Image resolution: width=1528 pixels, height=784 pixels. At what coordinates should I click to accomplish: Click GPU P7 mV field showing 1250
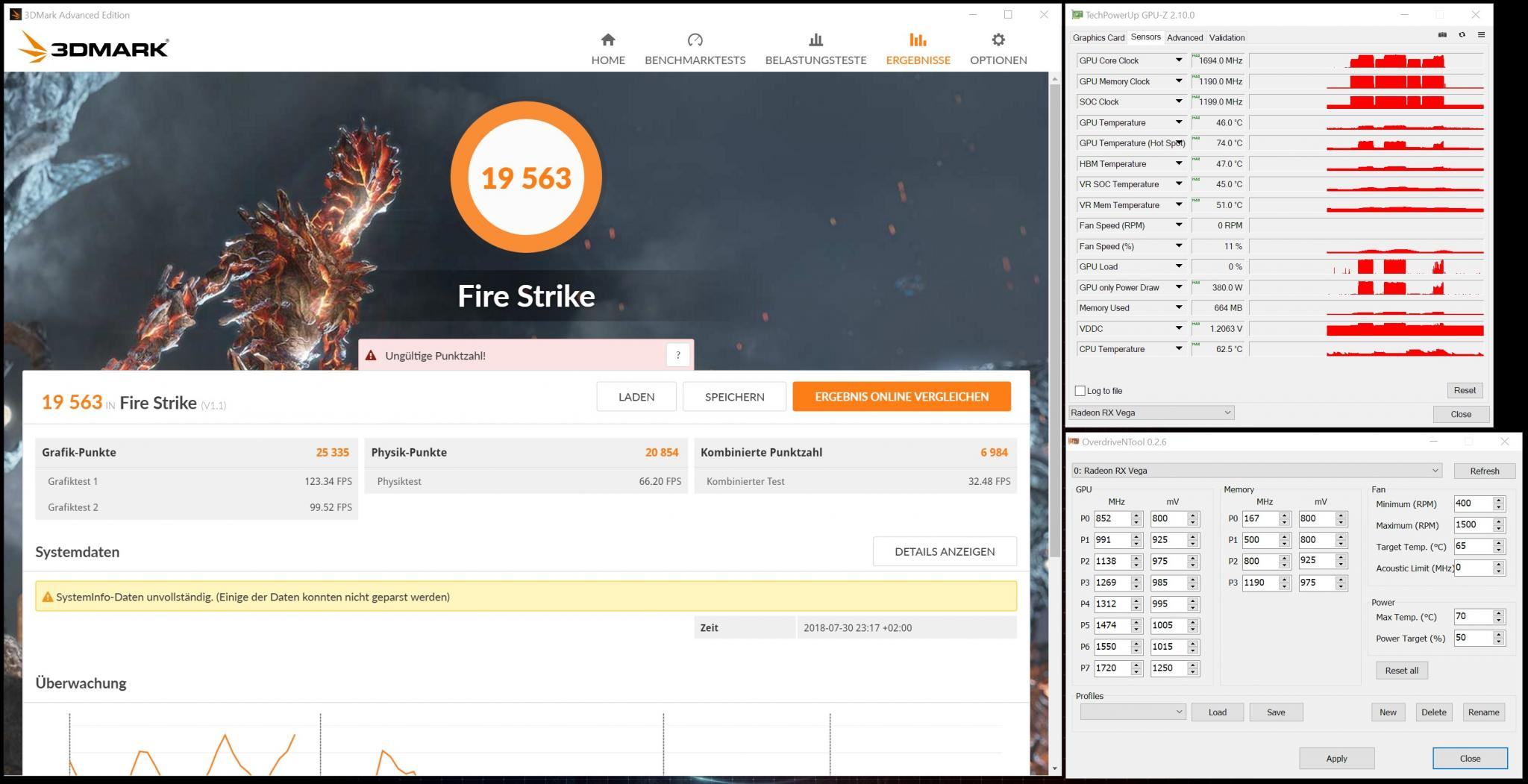(x=1168, y=668)
